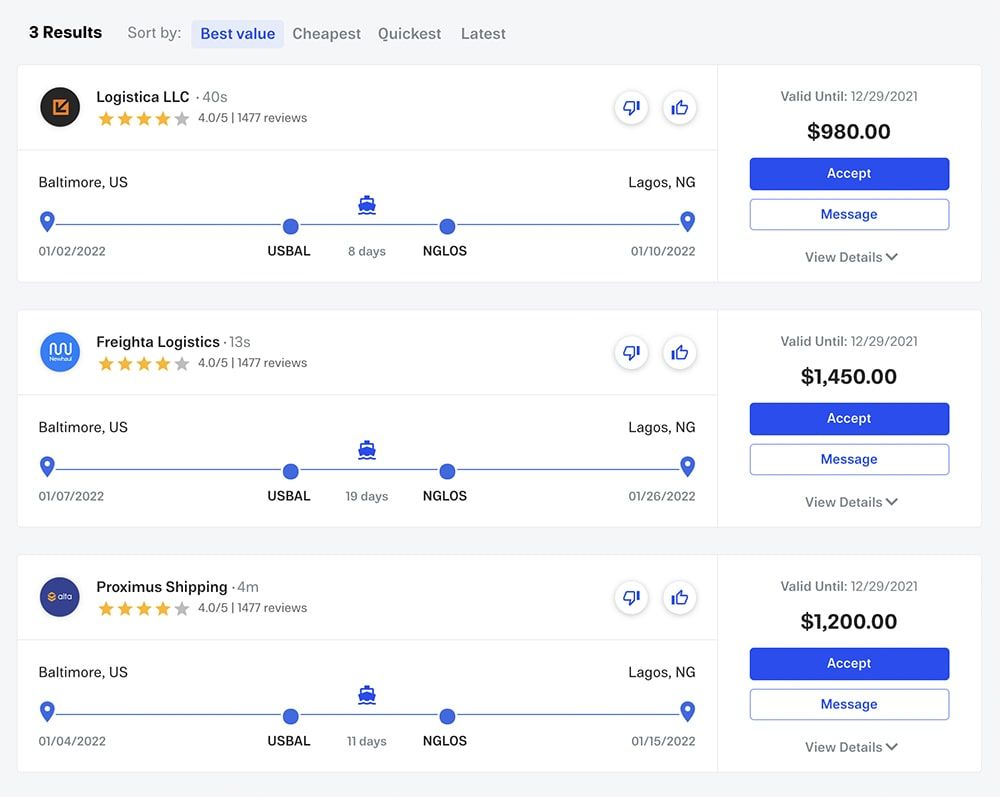This screenshot has height=797, width=1000.
Task: Click the NGLOS port marker on Proximus route
Action: 447,717
